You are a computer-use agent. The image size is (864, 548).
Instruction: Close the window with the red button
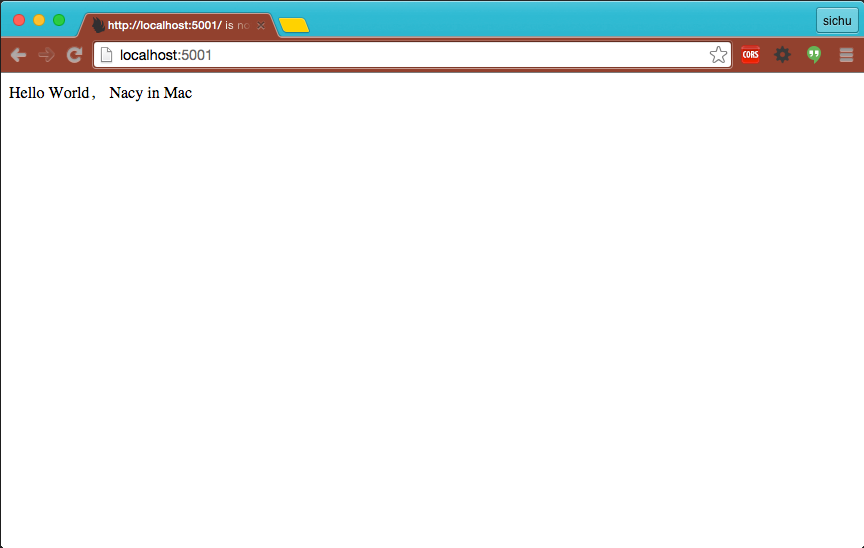click(x=19, y=20)
